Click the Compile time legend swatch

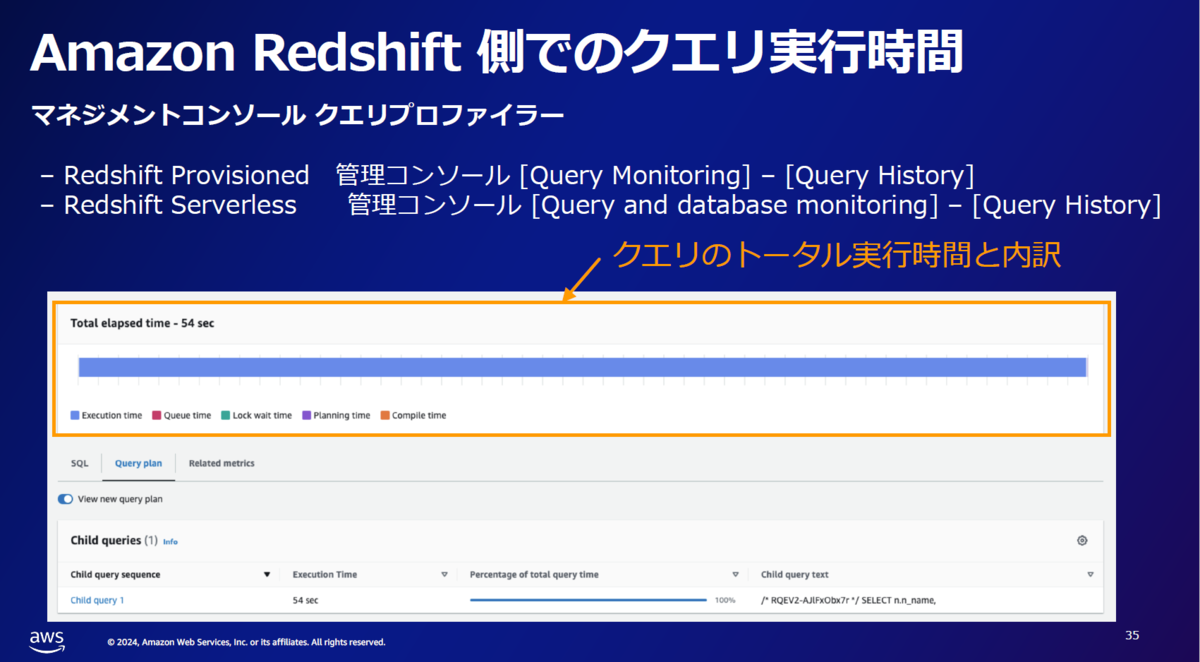[x=385, y=415]
